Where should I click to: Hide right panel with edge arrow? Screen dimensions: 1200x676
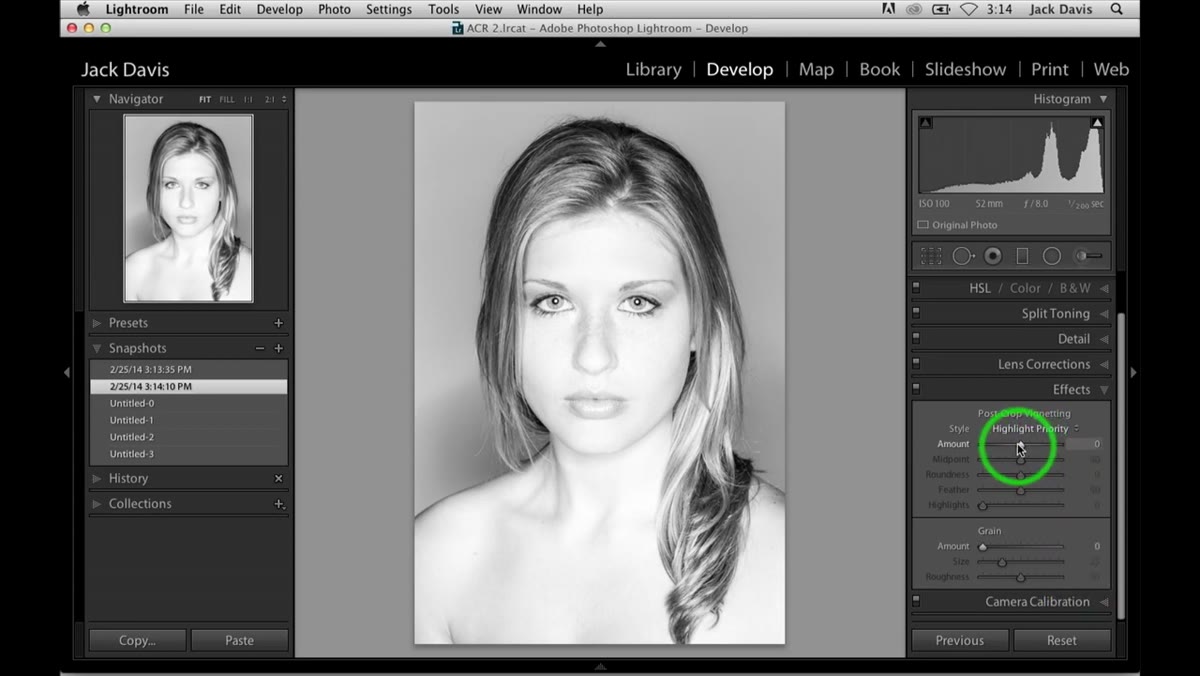pos(1133,372)
